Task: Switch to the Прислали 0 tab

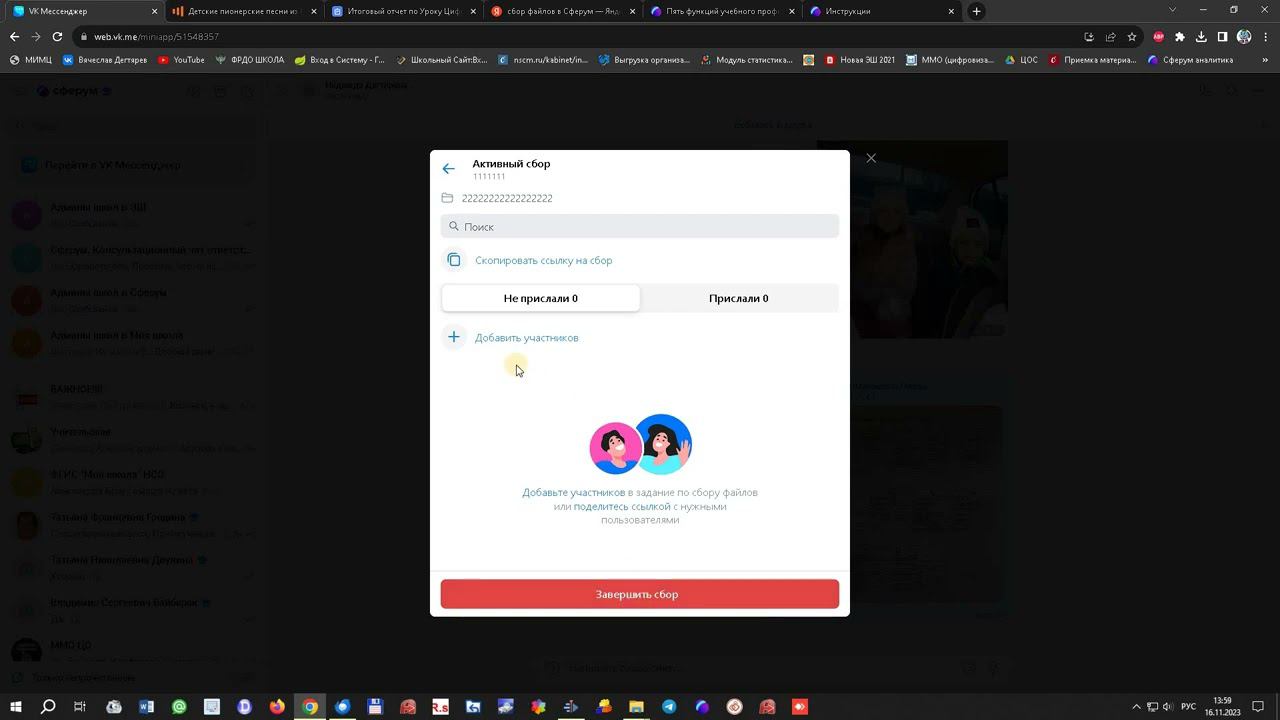Action: point(738,298)
